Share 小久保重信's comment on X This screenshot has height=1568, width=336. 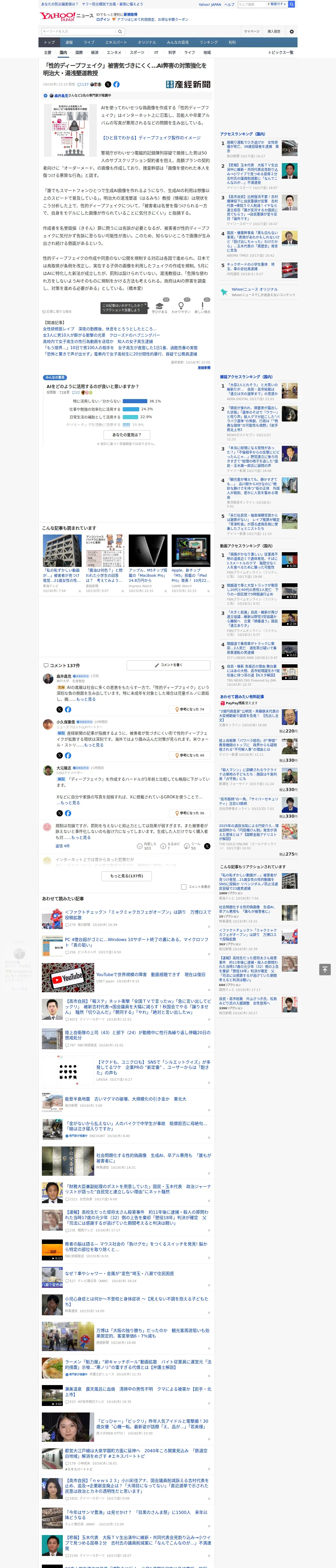pyautogui.click(x=59, y=756)
